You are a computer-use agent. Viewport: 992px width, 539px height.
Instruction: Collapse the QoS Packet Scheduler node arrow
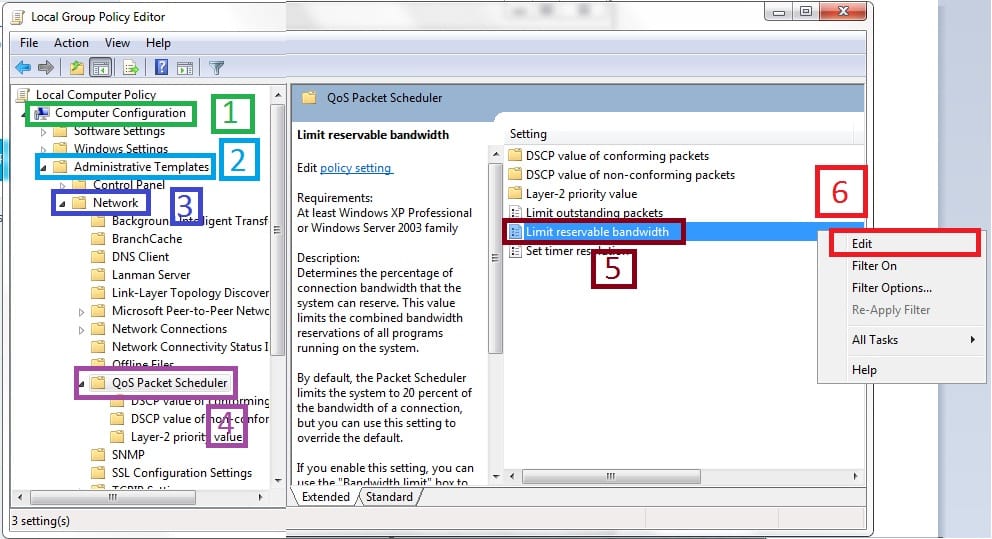point(81,384)
